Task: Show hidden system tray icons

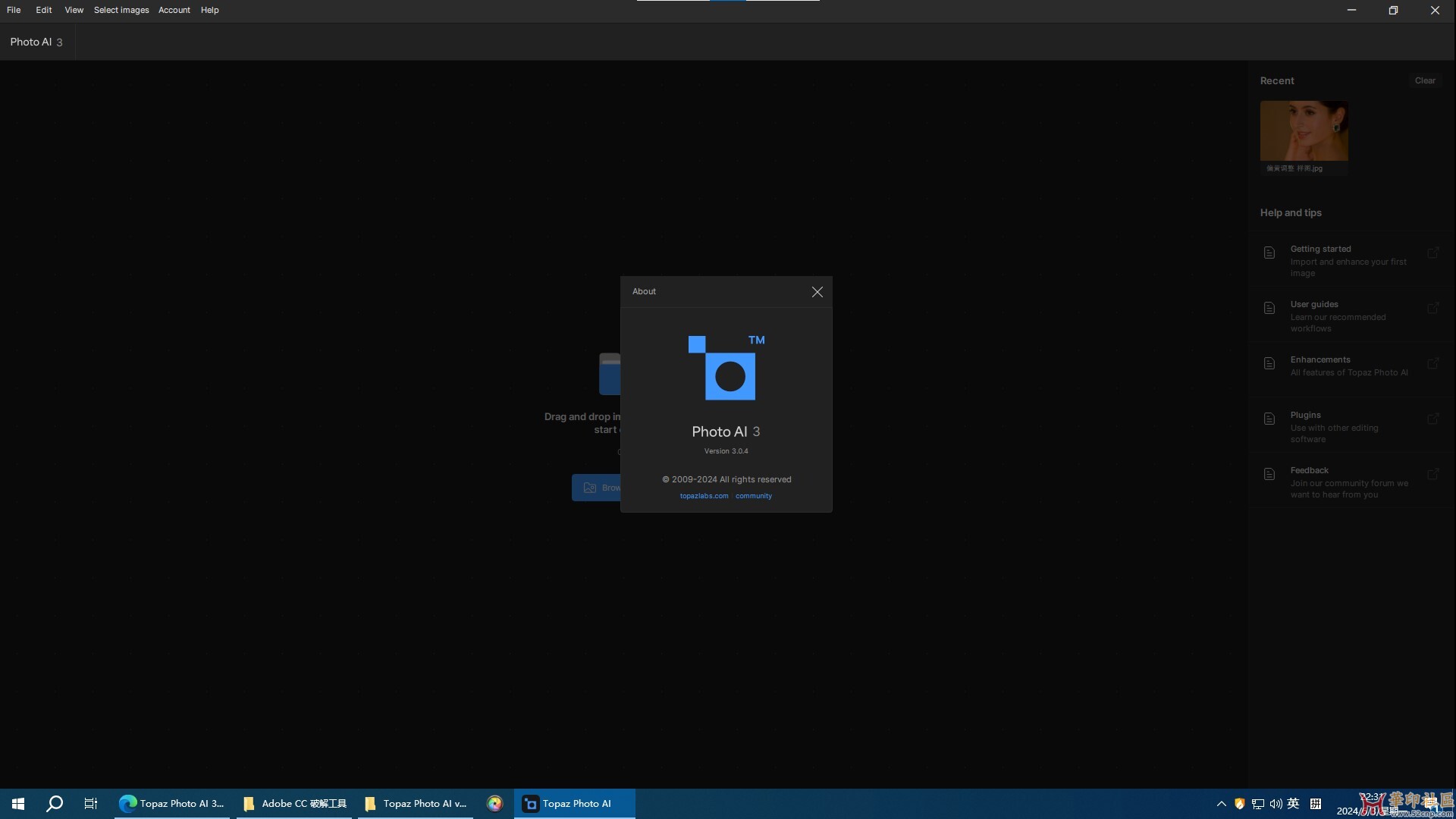Action: (x=1221, y=804)
